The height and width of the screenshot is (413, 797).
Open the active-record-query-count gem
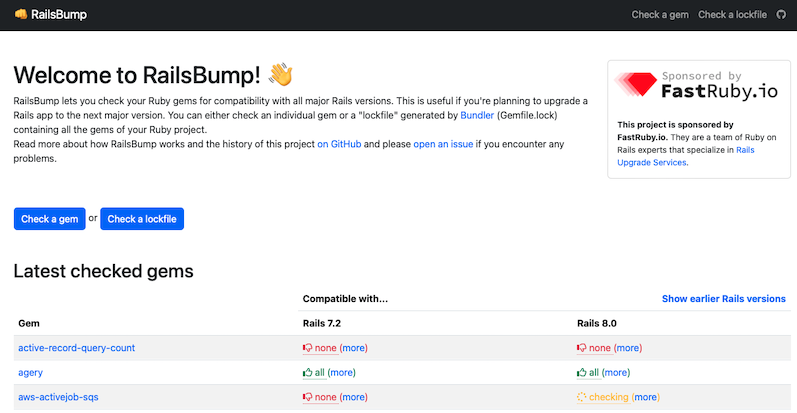point(77,348)
